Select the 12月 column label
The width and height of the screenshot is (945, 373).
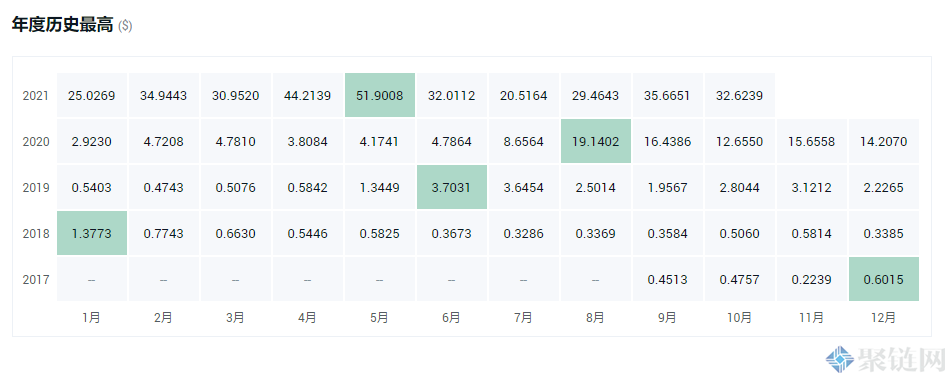(x=884, y=318)
